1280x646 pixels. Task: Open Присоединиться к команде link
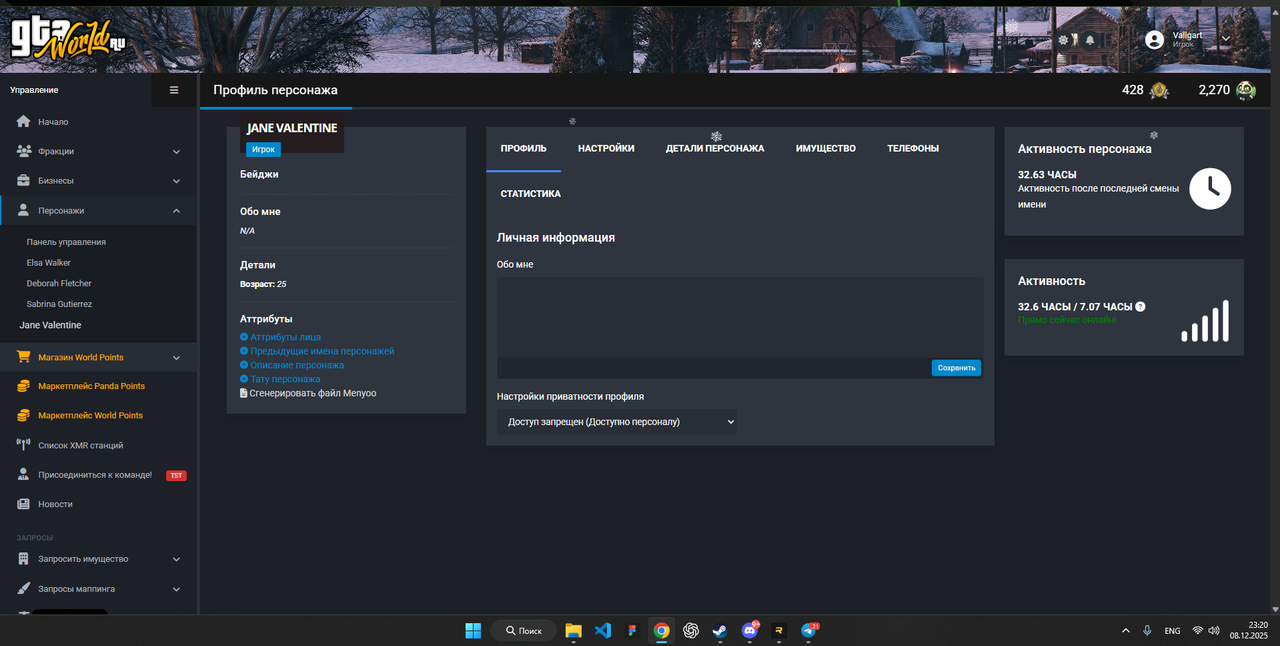(95, 475)
